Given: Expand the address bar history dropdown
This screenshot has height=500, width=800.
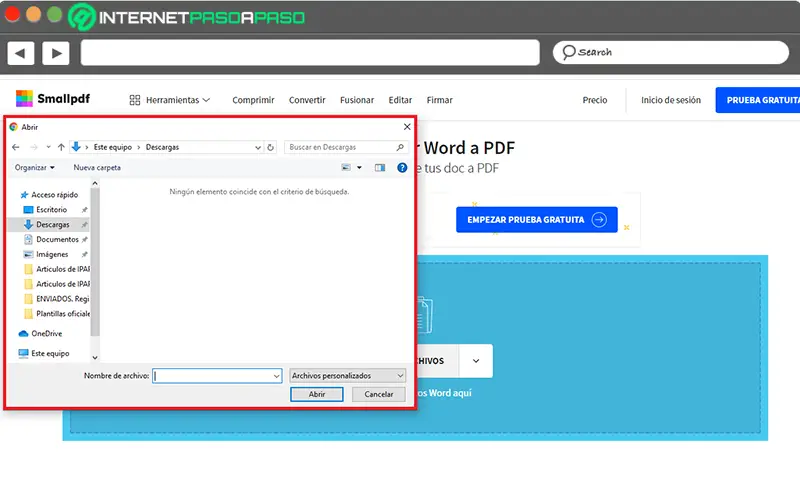Looking at the screenshot, I should [x=258, y=147].
